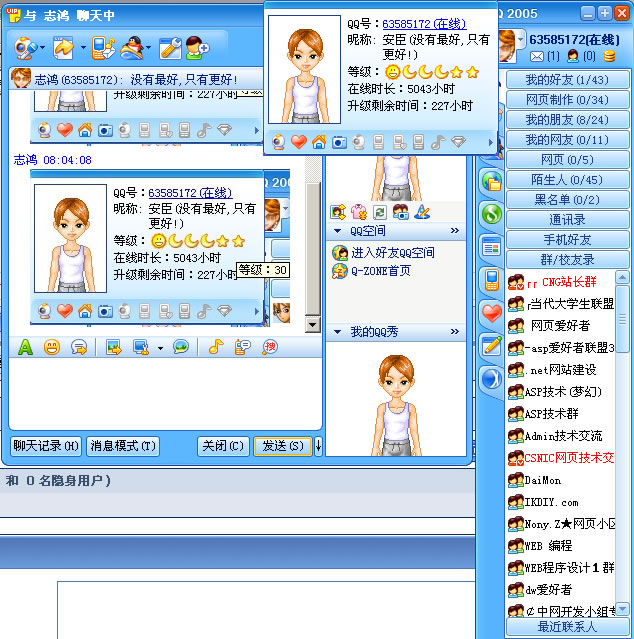Image resolution: width=634 pixels, height=639 pixels.
Task: Select ASP技术群 in the group list
Action: [551, 414]
